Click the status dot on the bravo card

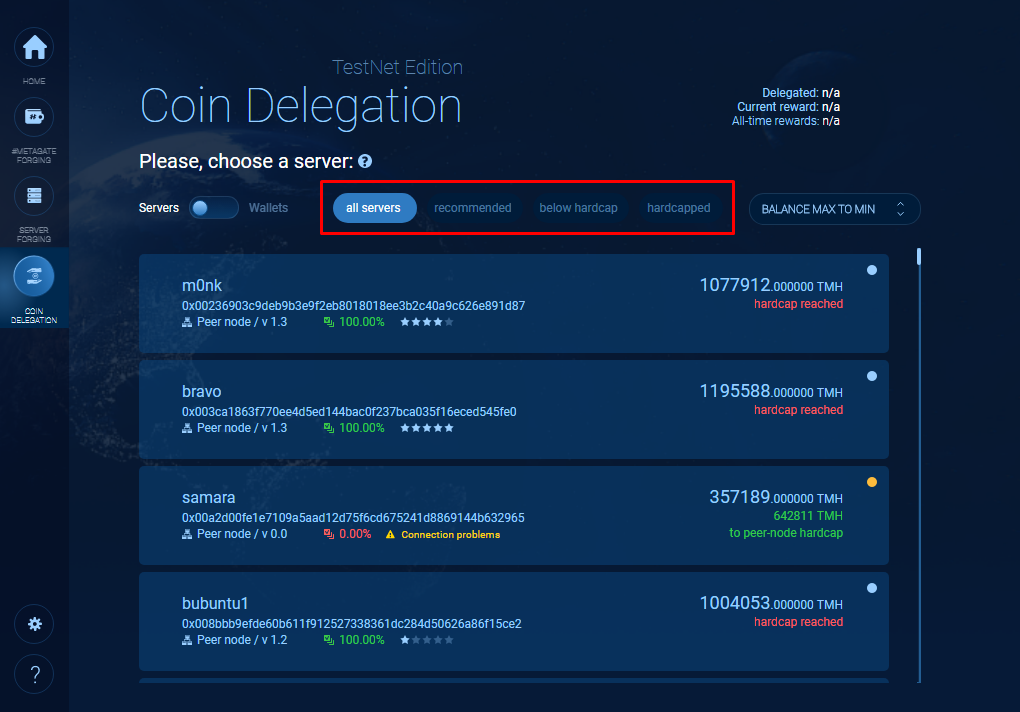[x=872, y=376]
